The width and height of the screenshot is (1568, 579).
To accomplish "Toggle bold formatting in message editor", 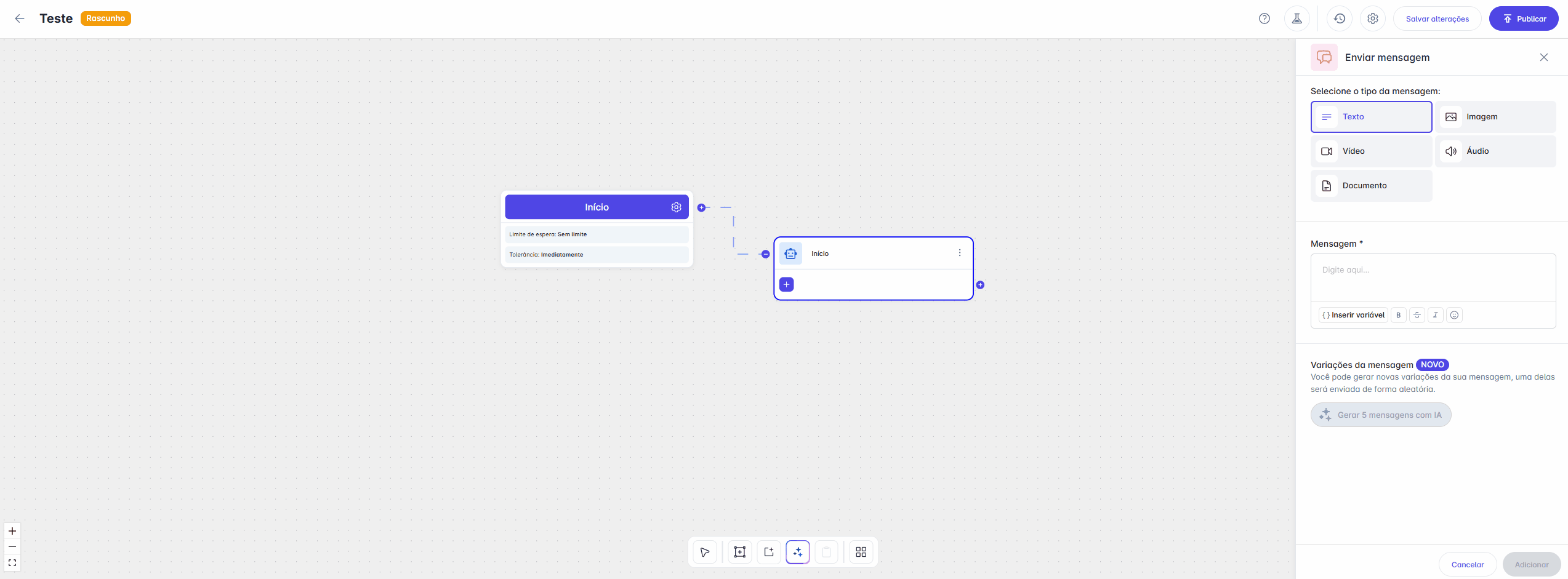I will pyautogui.click(x=1399, y=315).
